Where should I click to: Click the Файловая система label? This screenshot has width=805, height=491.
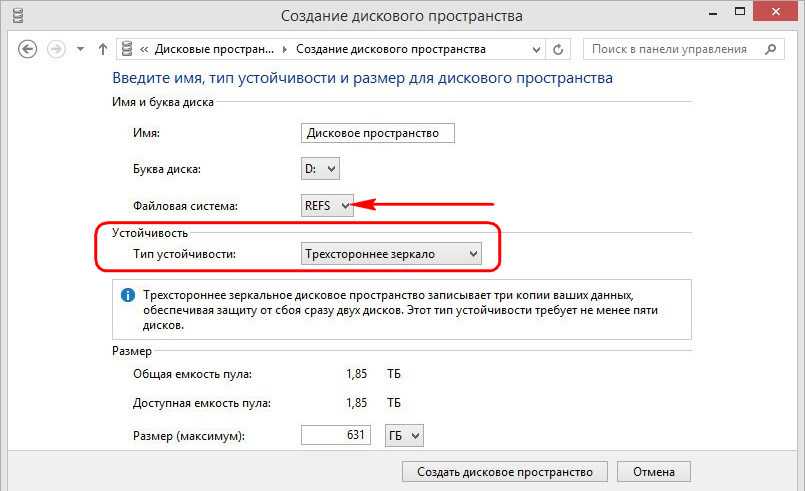(185, 206)
